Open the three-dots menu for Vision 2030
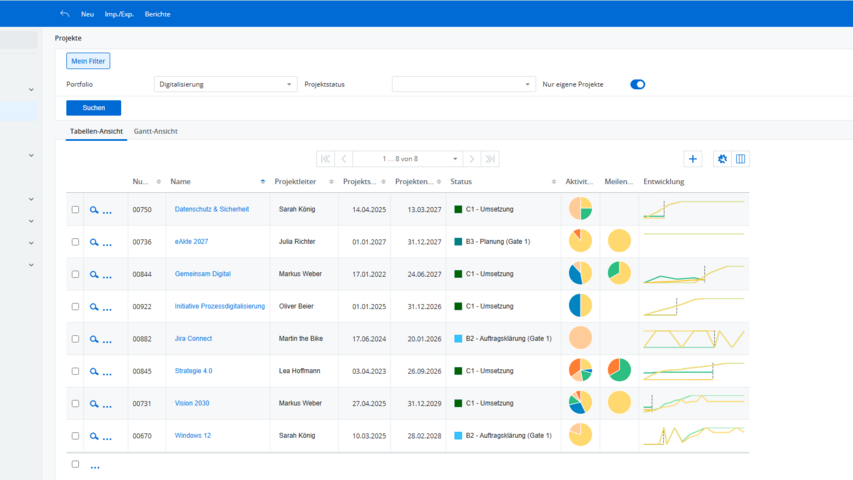Image resolution: width=853 pixels, height=480 pixels. click(x=107, y=405)
